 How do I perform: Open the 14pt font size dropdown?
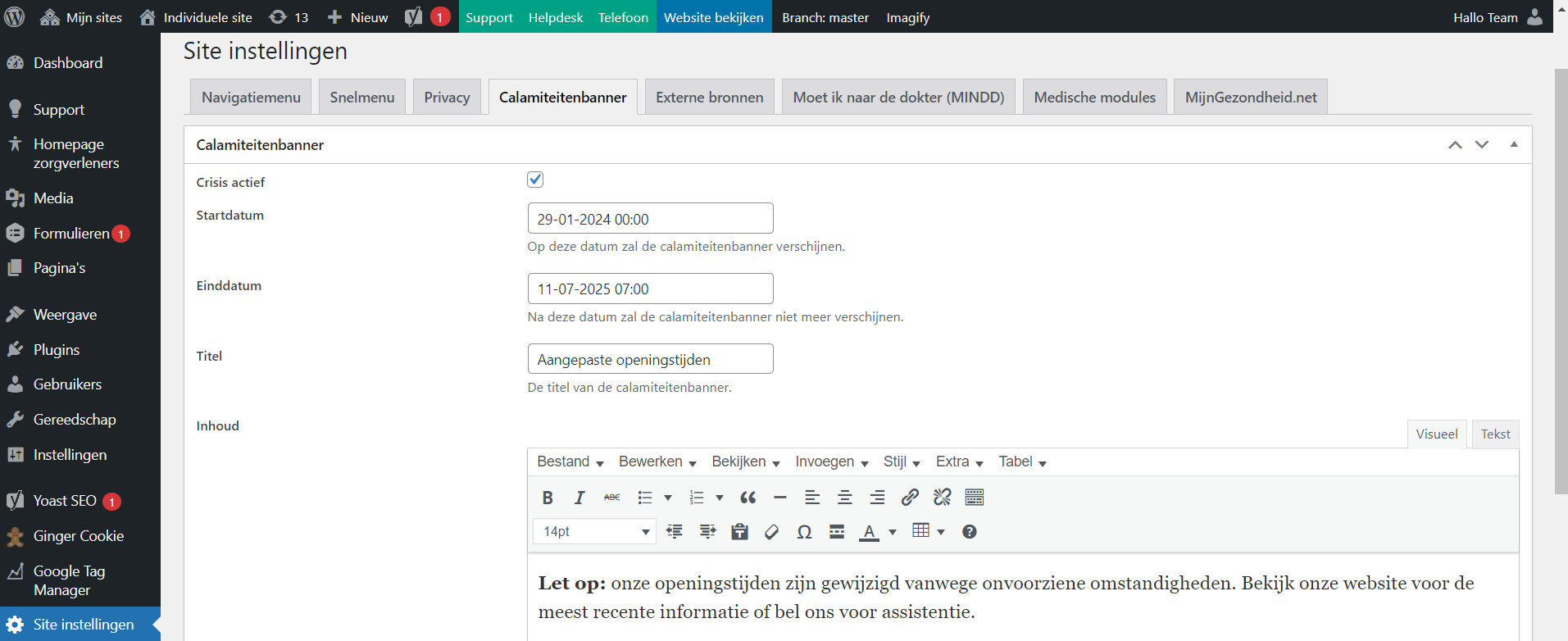coord(594,532)
